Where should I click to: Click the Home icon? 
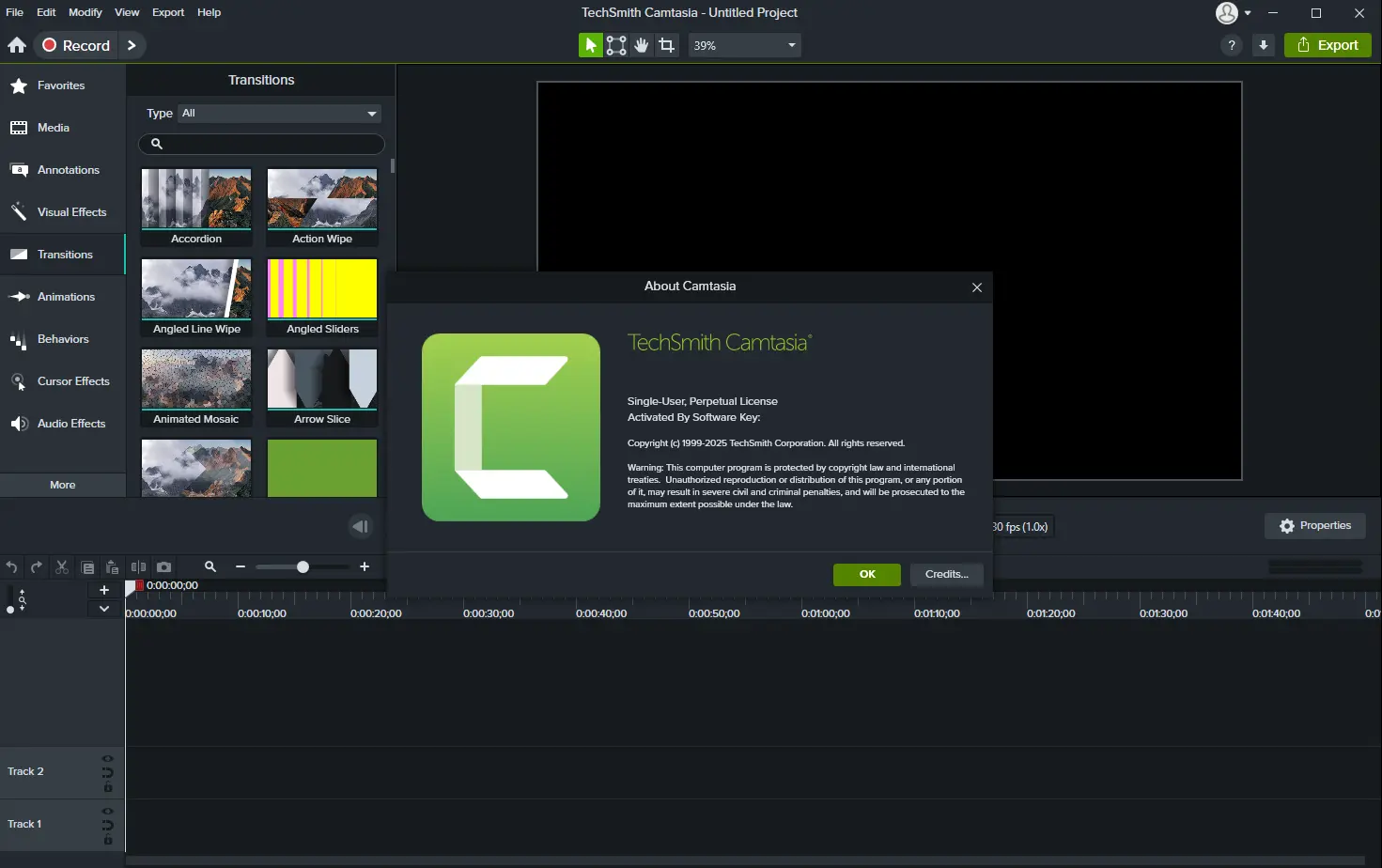point(17,45)
